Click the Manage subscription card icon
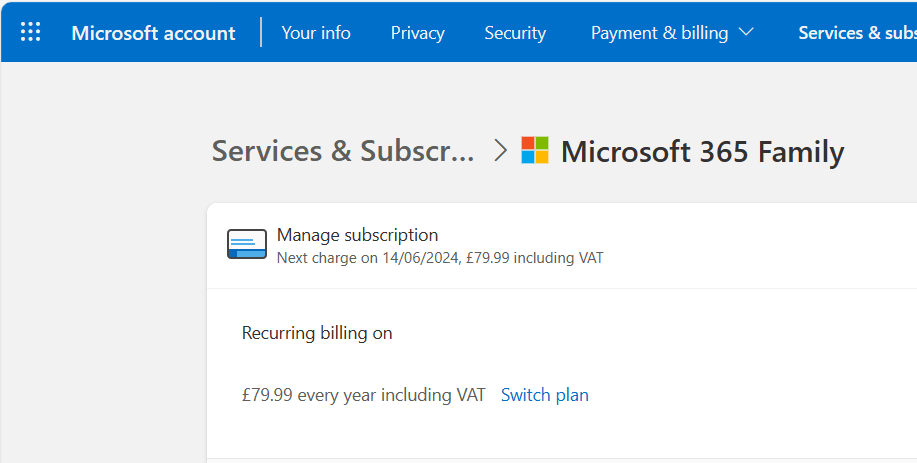The height and width of the screenshot is (463, 917). 247,245
